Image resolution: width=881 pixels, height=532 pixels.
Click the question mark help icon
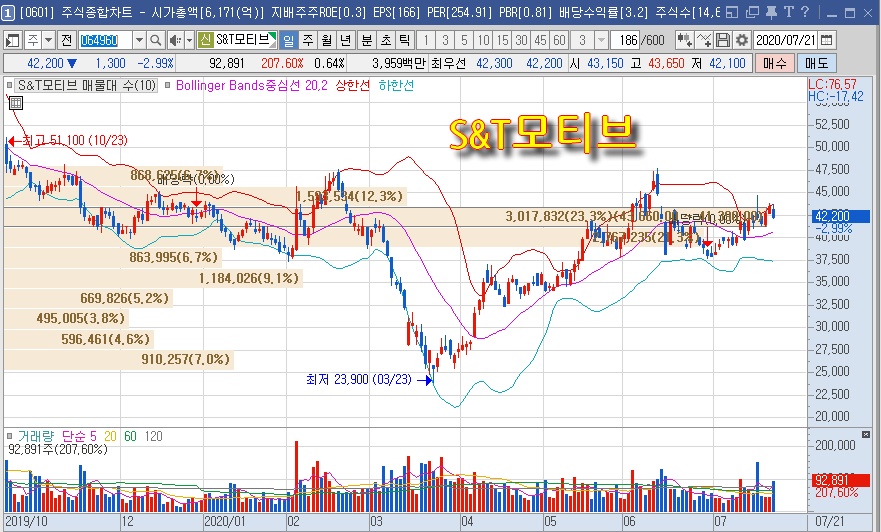[805, 12]
